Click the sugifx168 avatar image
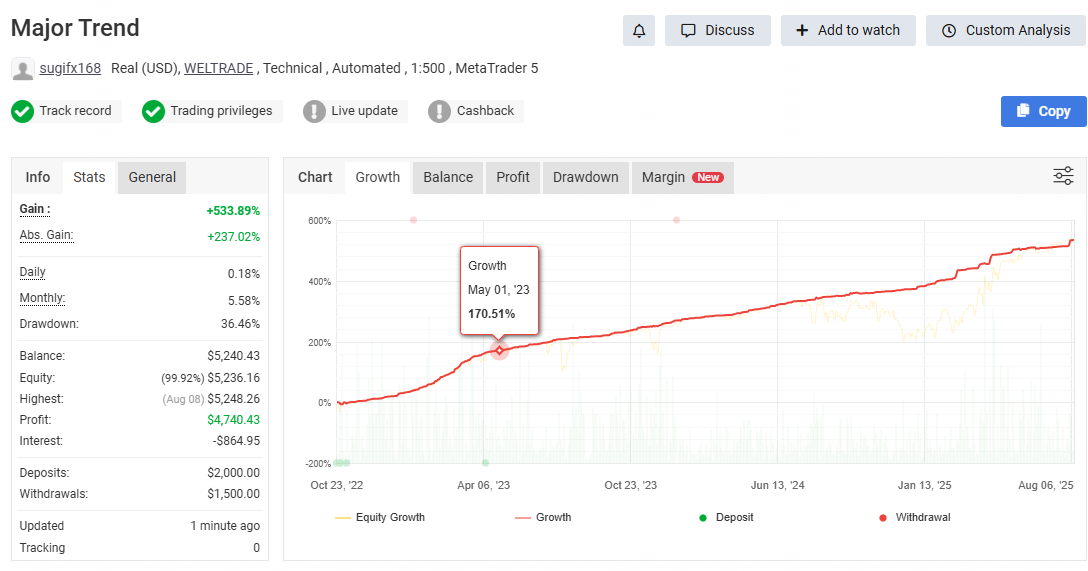The image size is (1088, 571). pyautogui.click(x=23, y=69)
